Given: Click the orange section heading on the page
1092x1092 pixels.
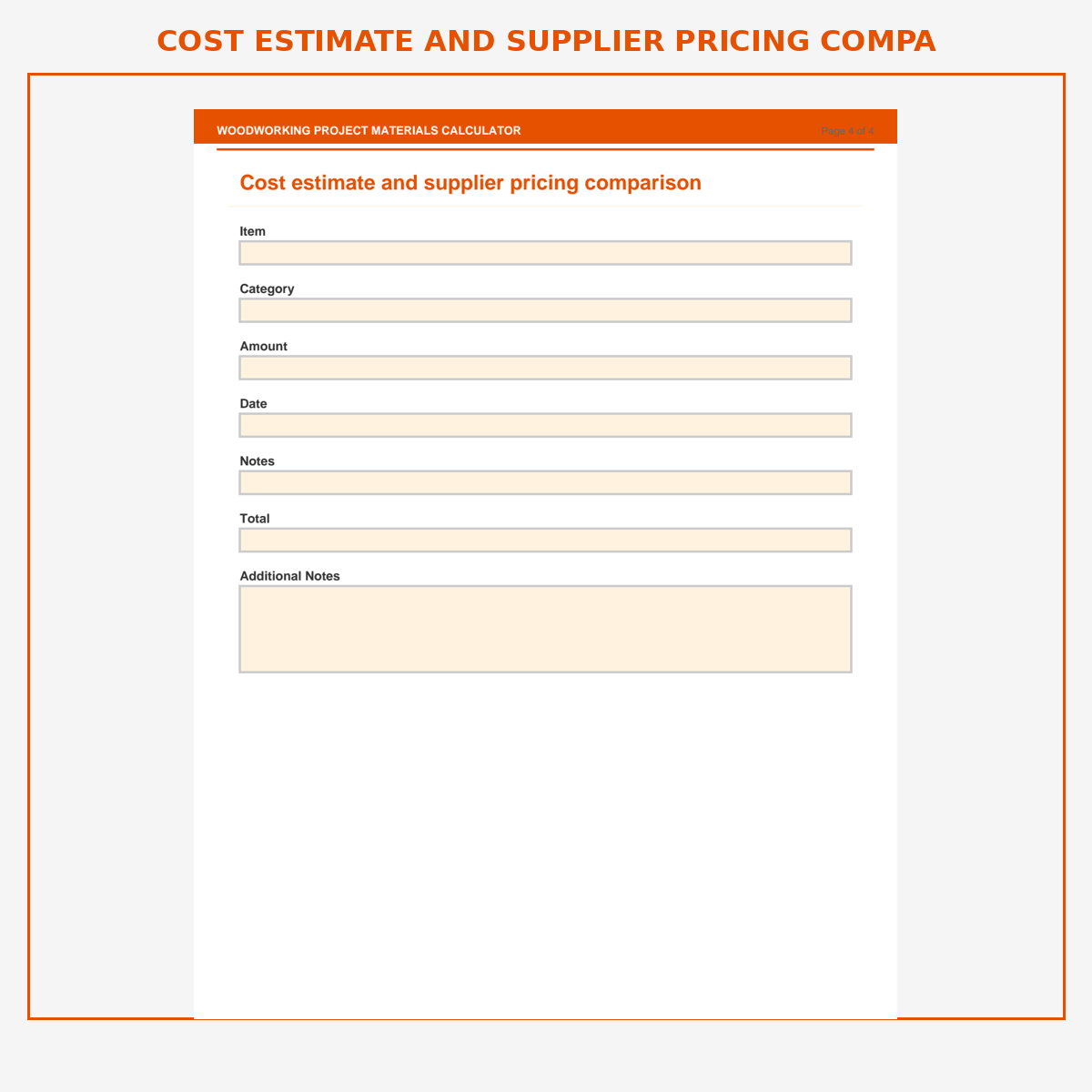Looking at the screenshot, I should point(470,183).
